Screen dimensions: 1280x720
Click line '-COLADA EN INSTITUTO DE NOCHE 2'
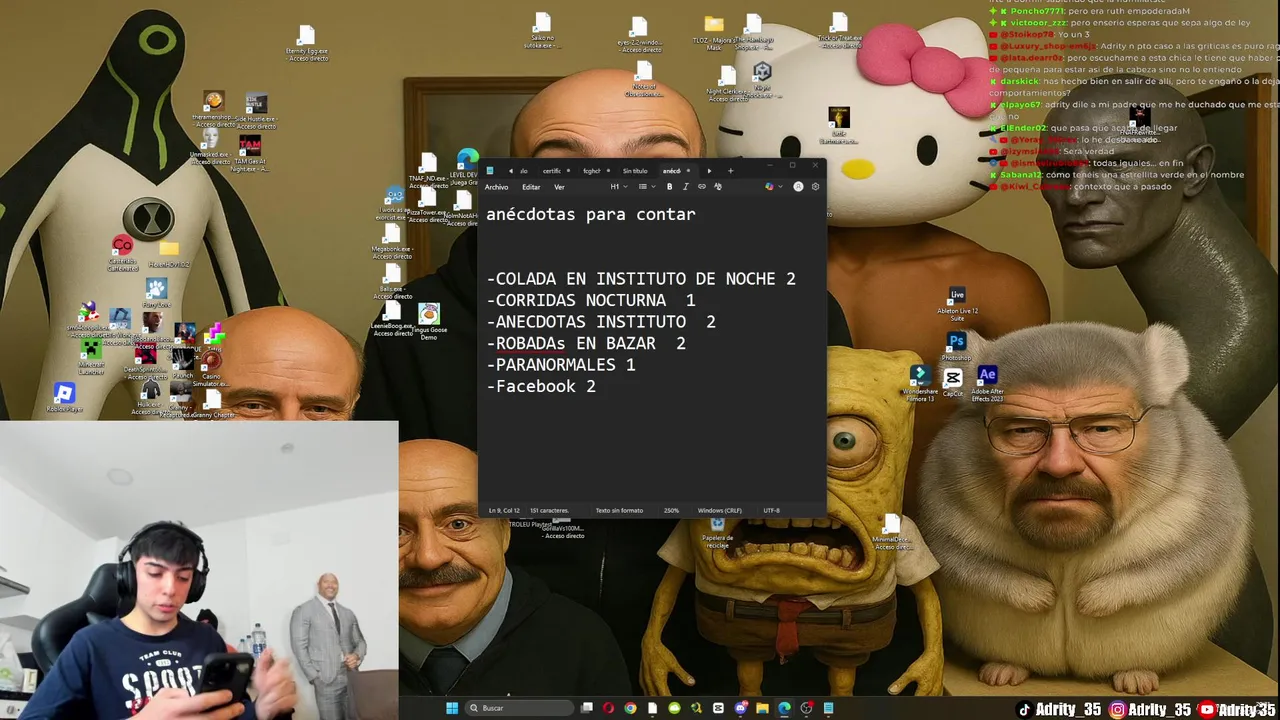point(641,279)
